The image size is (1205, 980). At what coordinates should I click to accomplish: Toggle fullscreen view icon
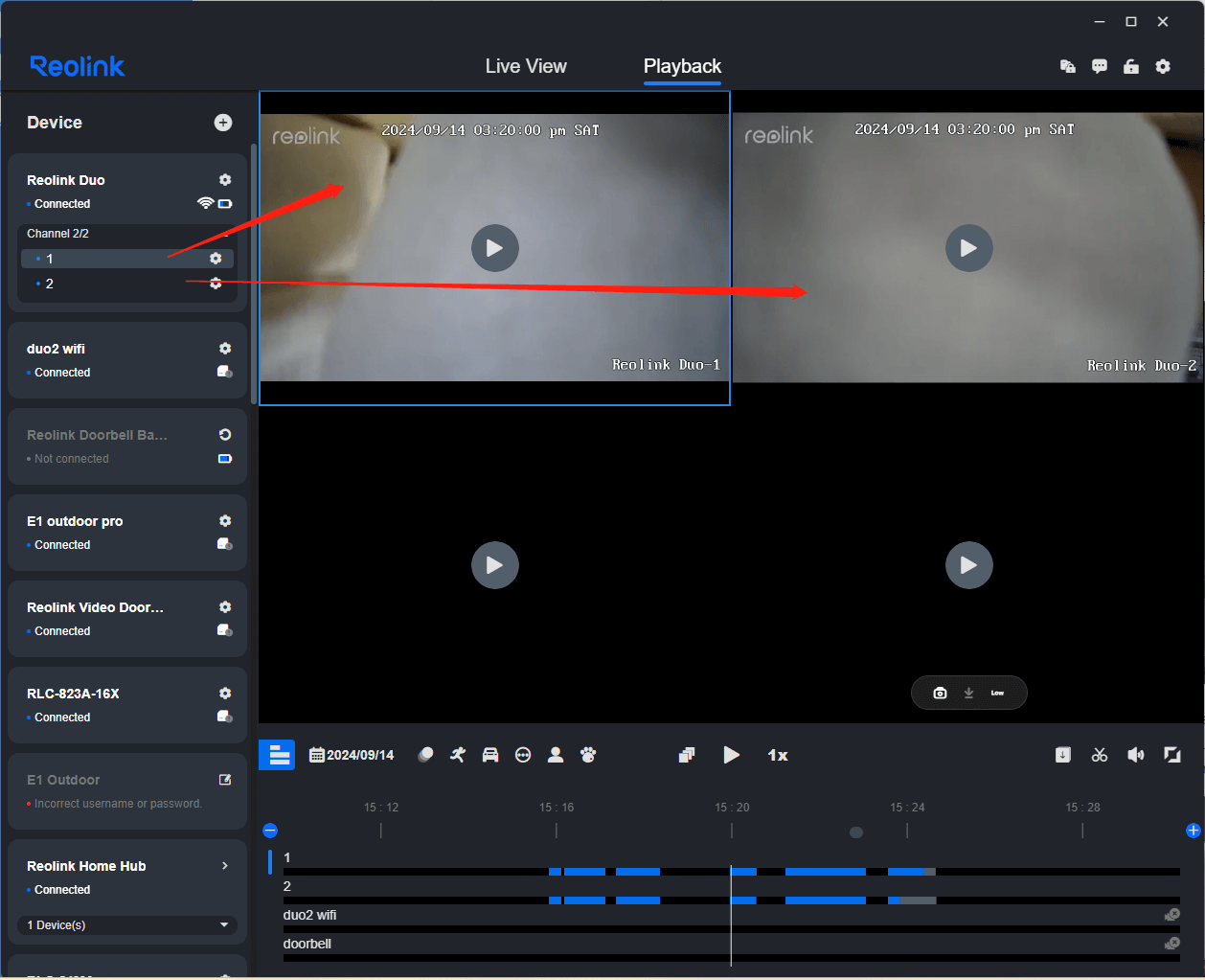1172,755
